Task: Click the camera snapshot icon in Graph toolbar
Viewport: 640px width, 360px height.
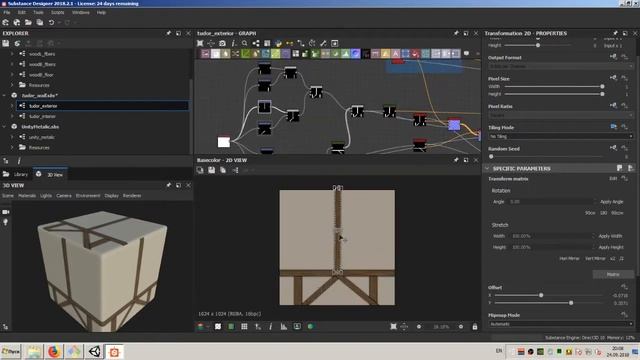Action: (x=222, y=43)
